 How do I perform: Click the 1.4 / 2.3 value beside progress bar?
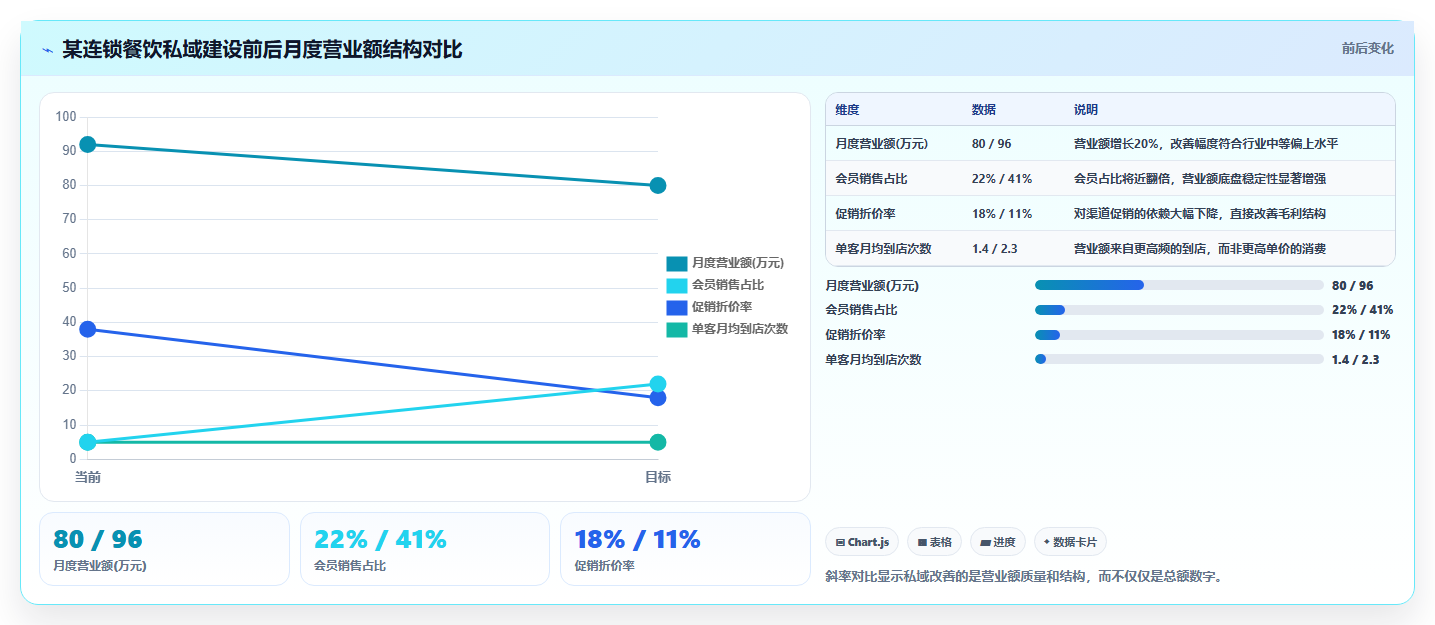(1355, 360)
